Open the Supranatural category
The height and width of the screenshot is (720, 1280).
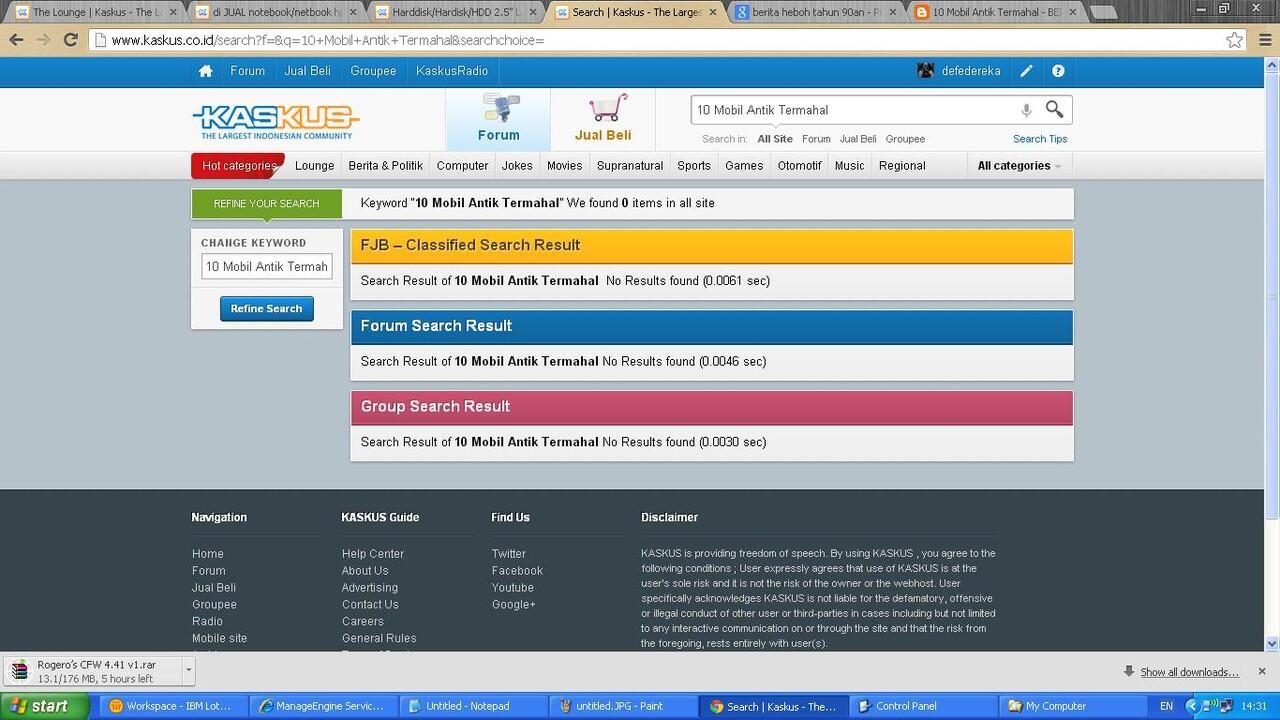click(x=630, y=166)
